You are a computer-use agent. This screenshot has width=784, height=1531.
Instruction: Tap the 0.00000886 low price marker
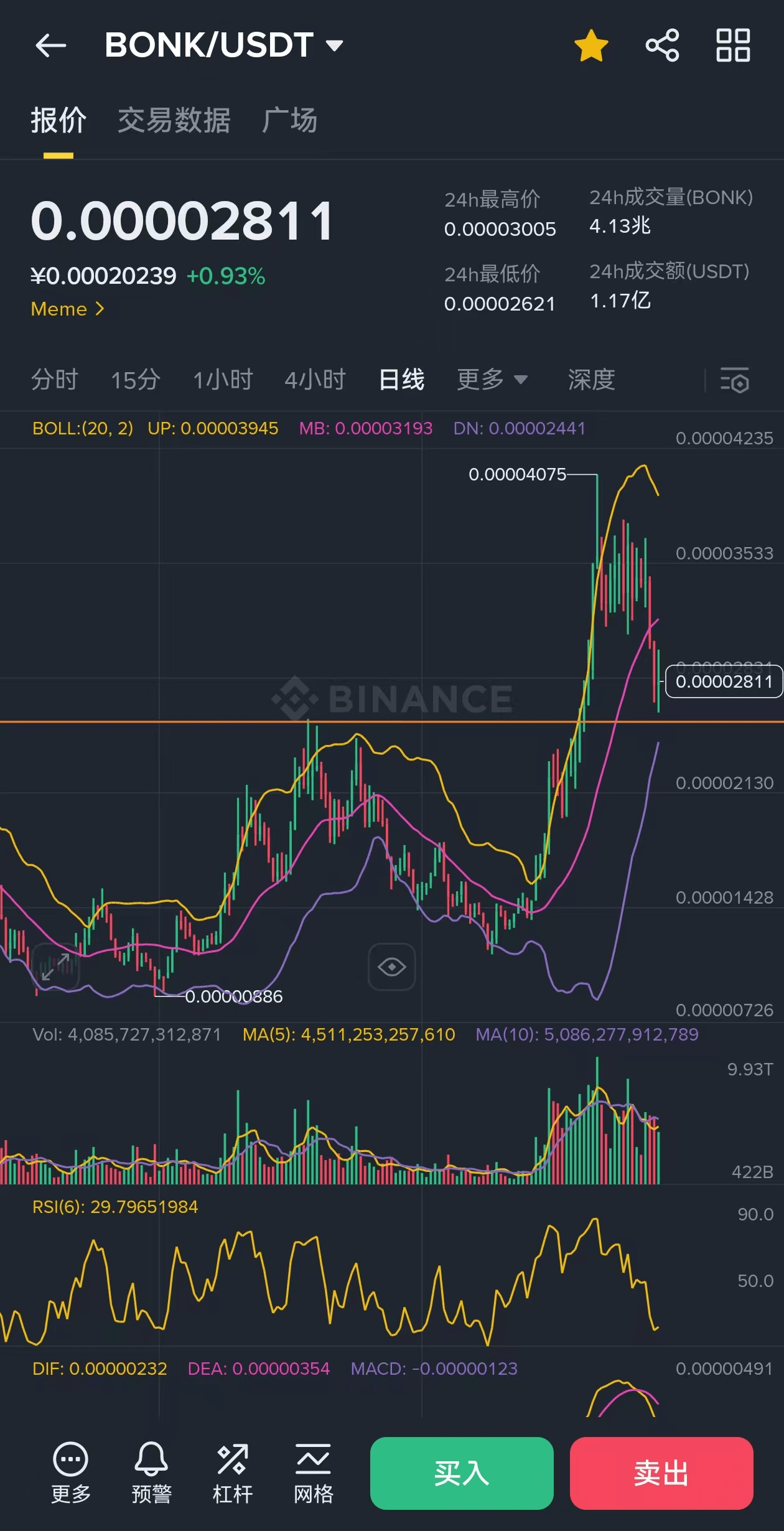(234, 996)
